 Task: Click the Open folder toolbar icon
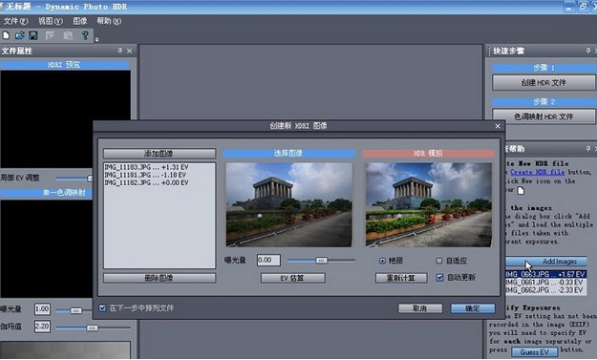point(20,35)
